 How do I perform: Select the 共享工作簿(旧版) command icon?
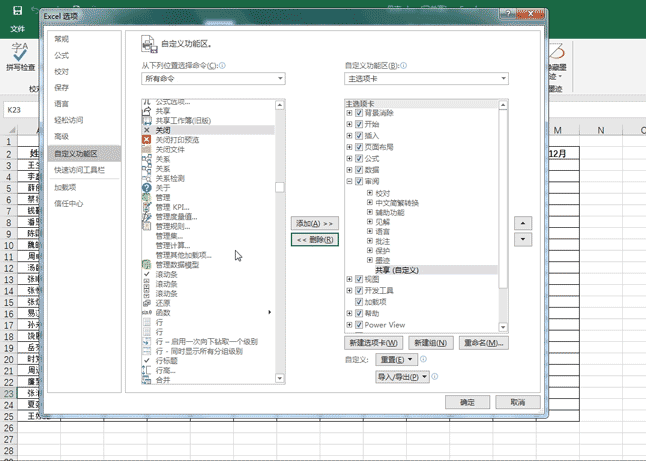click(x=146, y=121)
